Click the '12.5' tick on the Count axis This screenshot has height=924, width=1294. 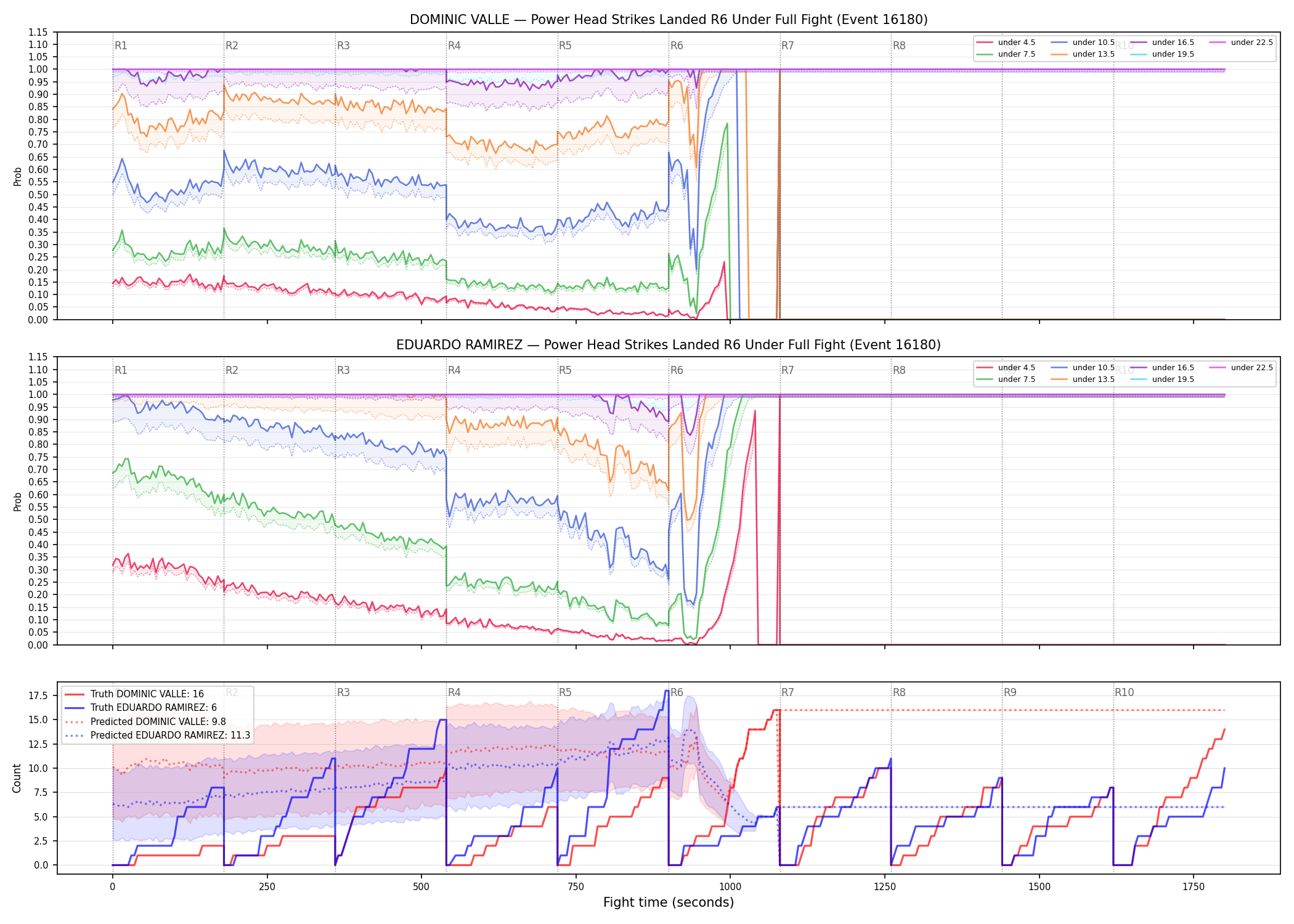(x=38, y=744)
